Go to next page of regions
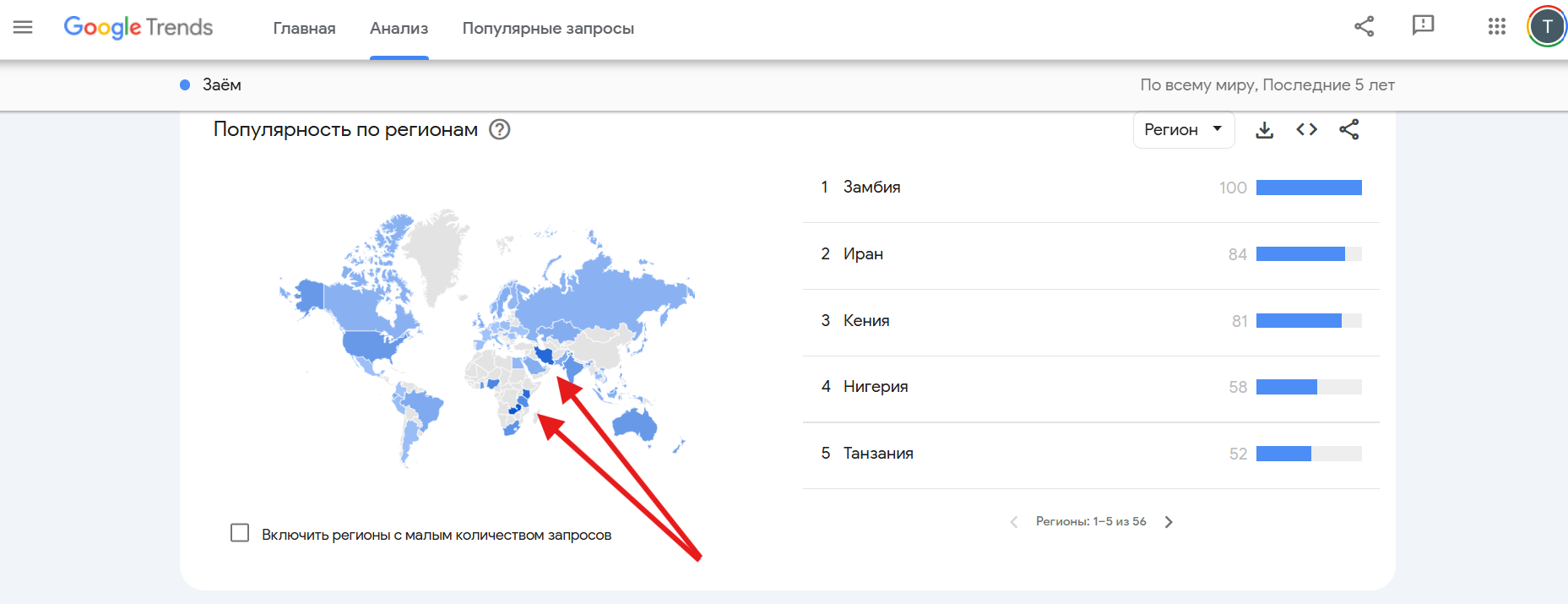This screenshot has height=604, width=1568. coord(1169,522)
